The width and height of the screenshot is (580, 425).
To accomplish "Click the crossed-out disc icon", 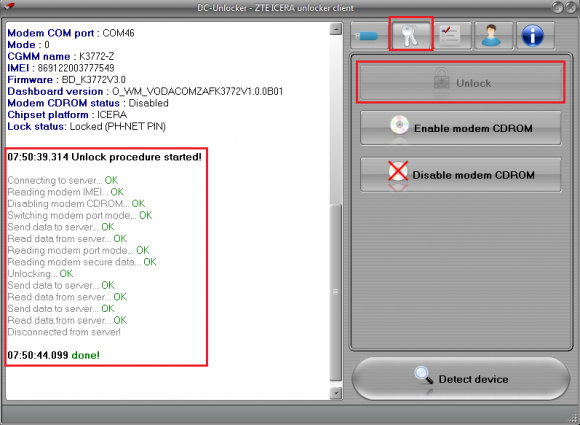I will coord(398,171).
